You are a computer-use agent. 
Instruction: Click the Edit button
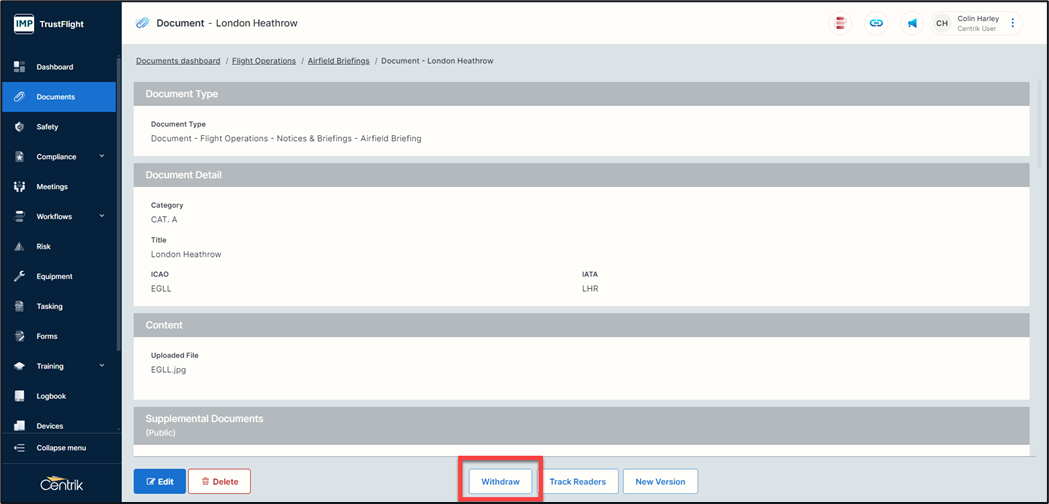[x=160, y=481]
